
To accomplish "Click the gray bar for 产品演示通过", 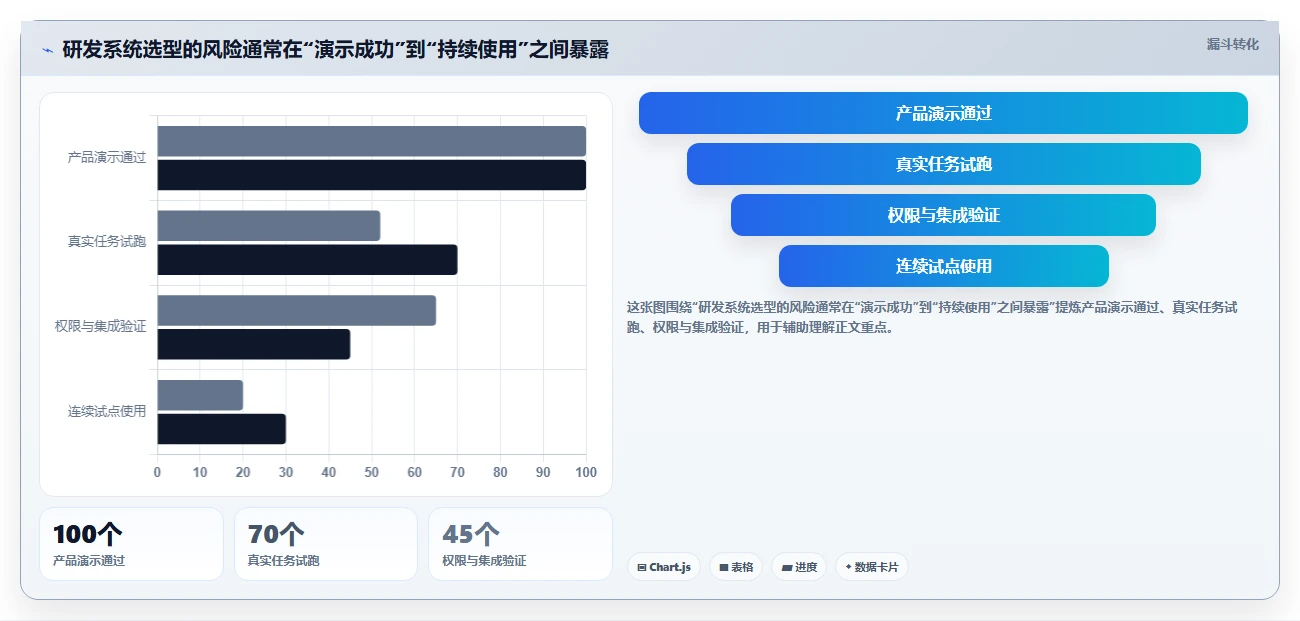I will coord(371,141).
